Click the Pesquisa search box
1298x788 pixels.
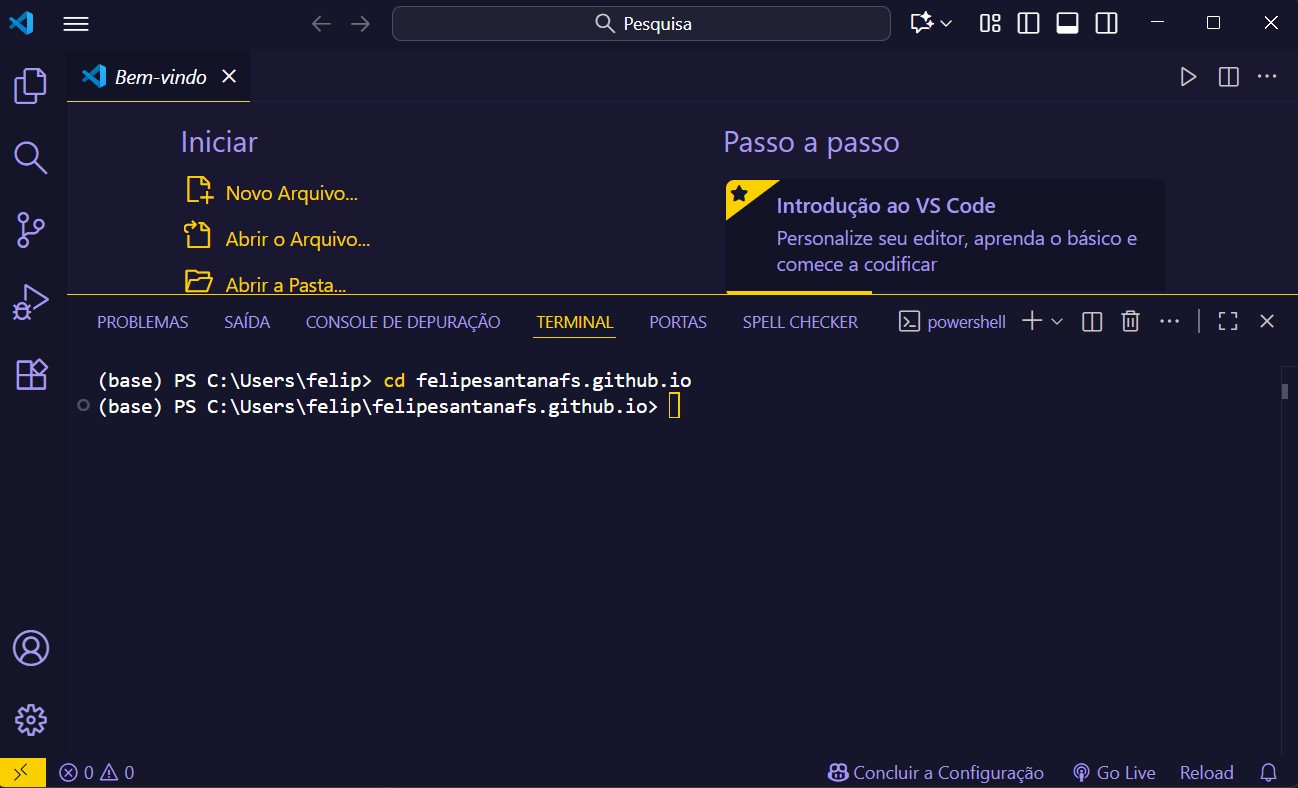(641, 23)
